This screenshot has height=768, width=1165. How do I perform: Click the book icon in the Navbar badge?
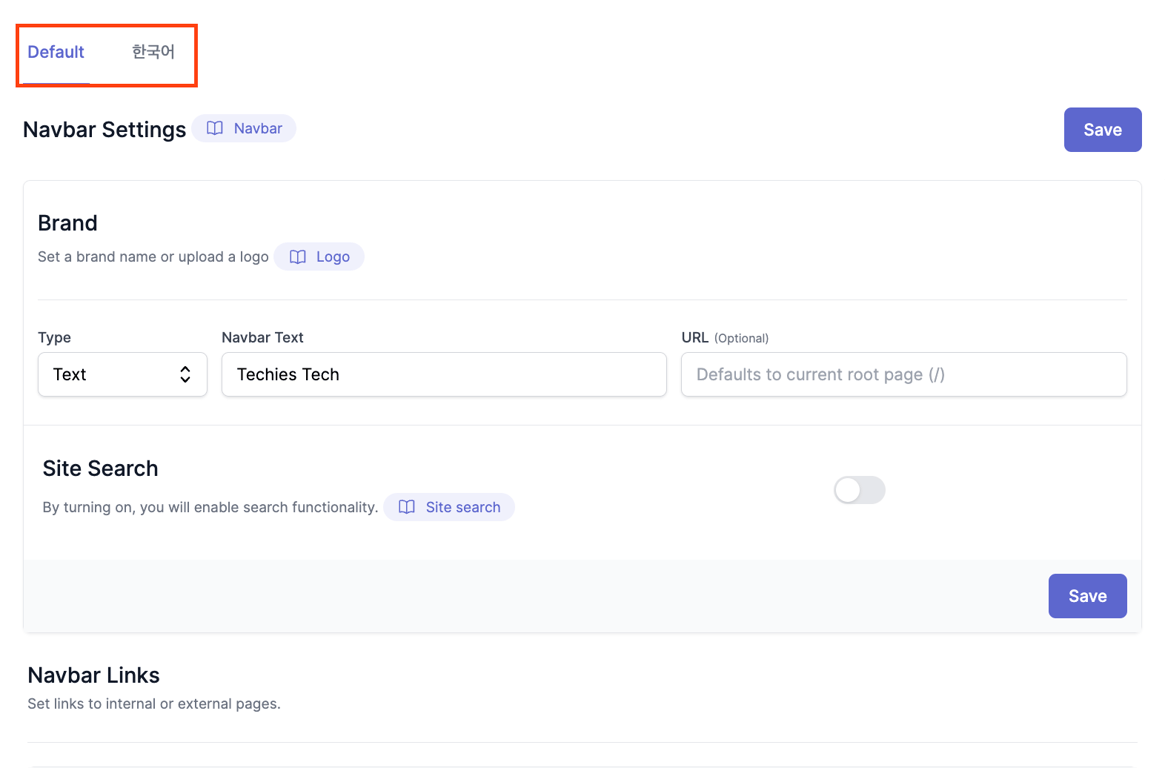click(215, 128)
